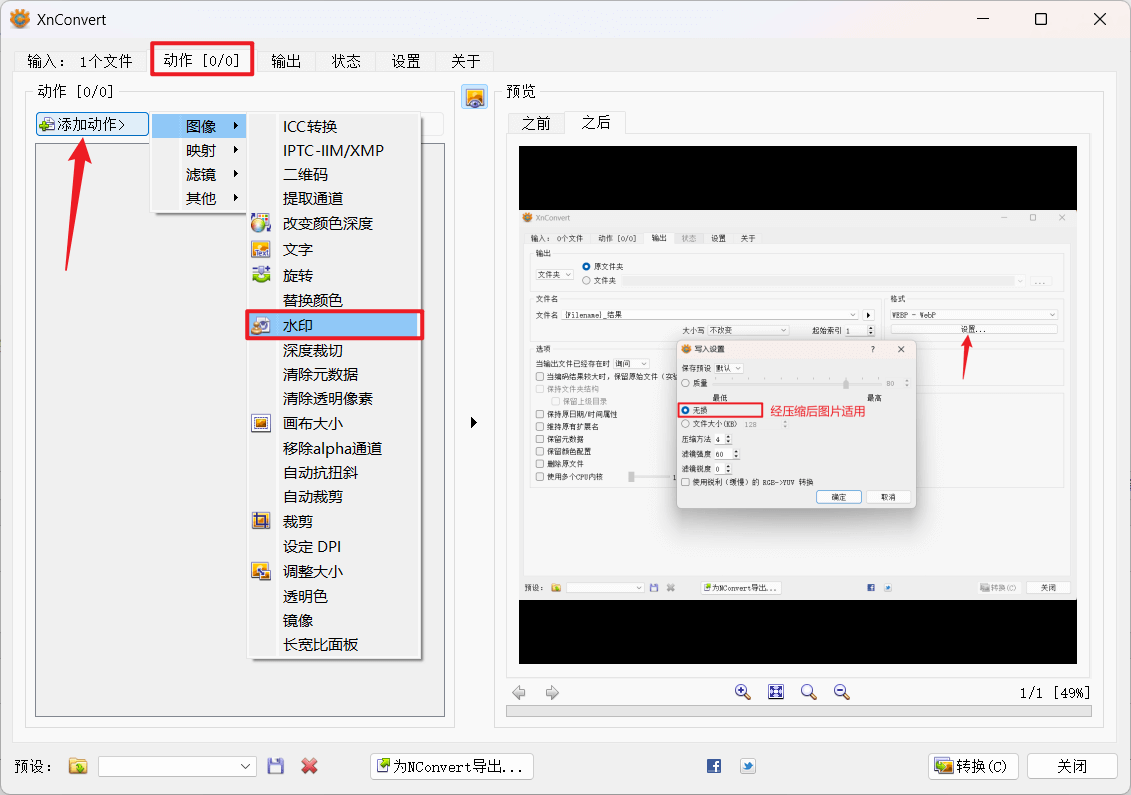Delete the preset with the red X icon

(x=309, y=766)
